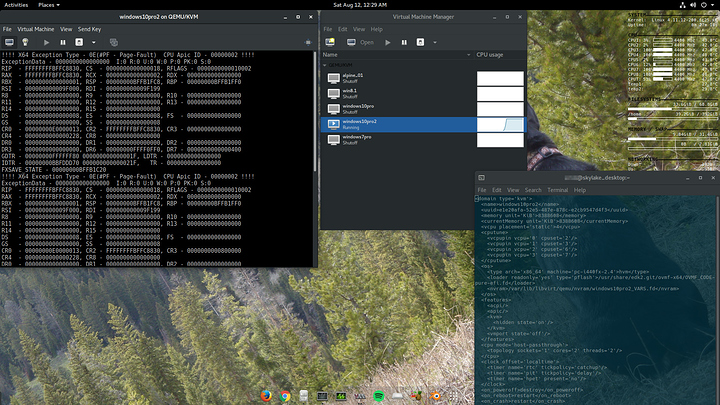720x405 pixels.
Task: Launch Firefox from the dock
Action: point(266,396)
